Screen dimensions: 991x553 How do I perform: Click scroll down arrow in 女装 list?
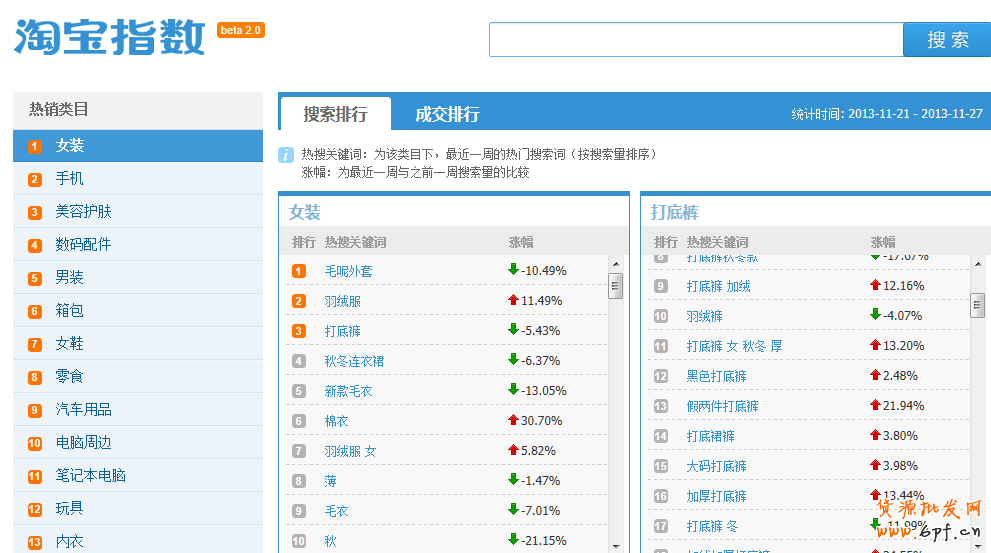click(x=616, y=546)
